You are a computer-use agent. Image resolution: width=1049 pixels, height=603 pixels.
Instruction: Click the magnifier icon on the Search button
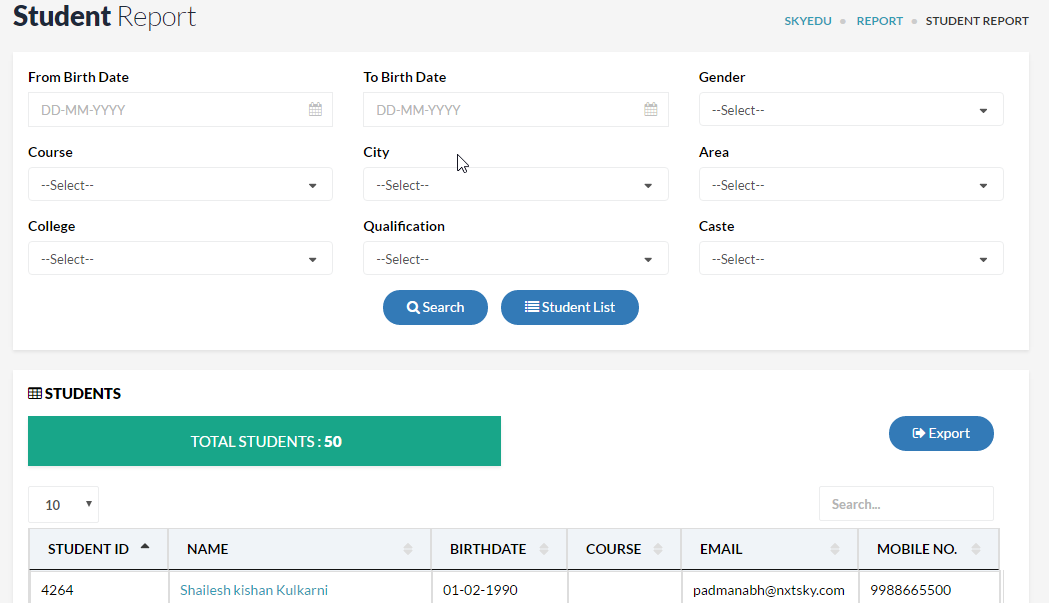click(x=413, y=307)
